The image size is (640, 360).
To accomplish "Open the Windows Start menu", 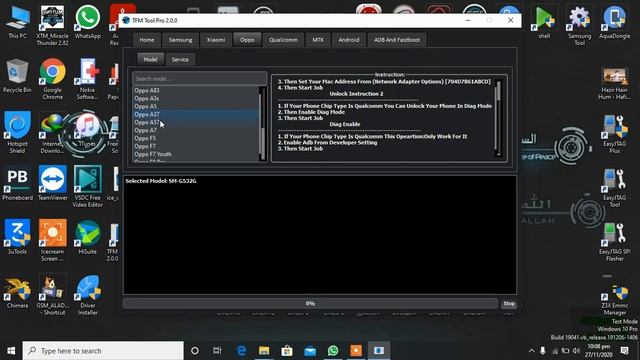I will [x=11, y=351].
